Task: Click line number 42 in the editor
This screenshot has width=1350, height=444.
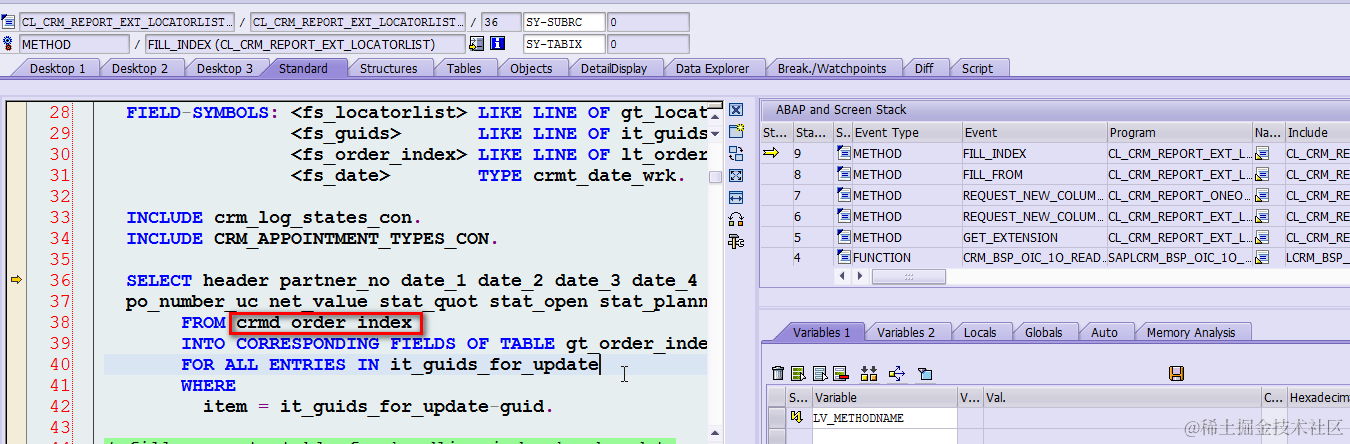Action: tap(59, 406)
